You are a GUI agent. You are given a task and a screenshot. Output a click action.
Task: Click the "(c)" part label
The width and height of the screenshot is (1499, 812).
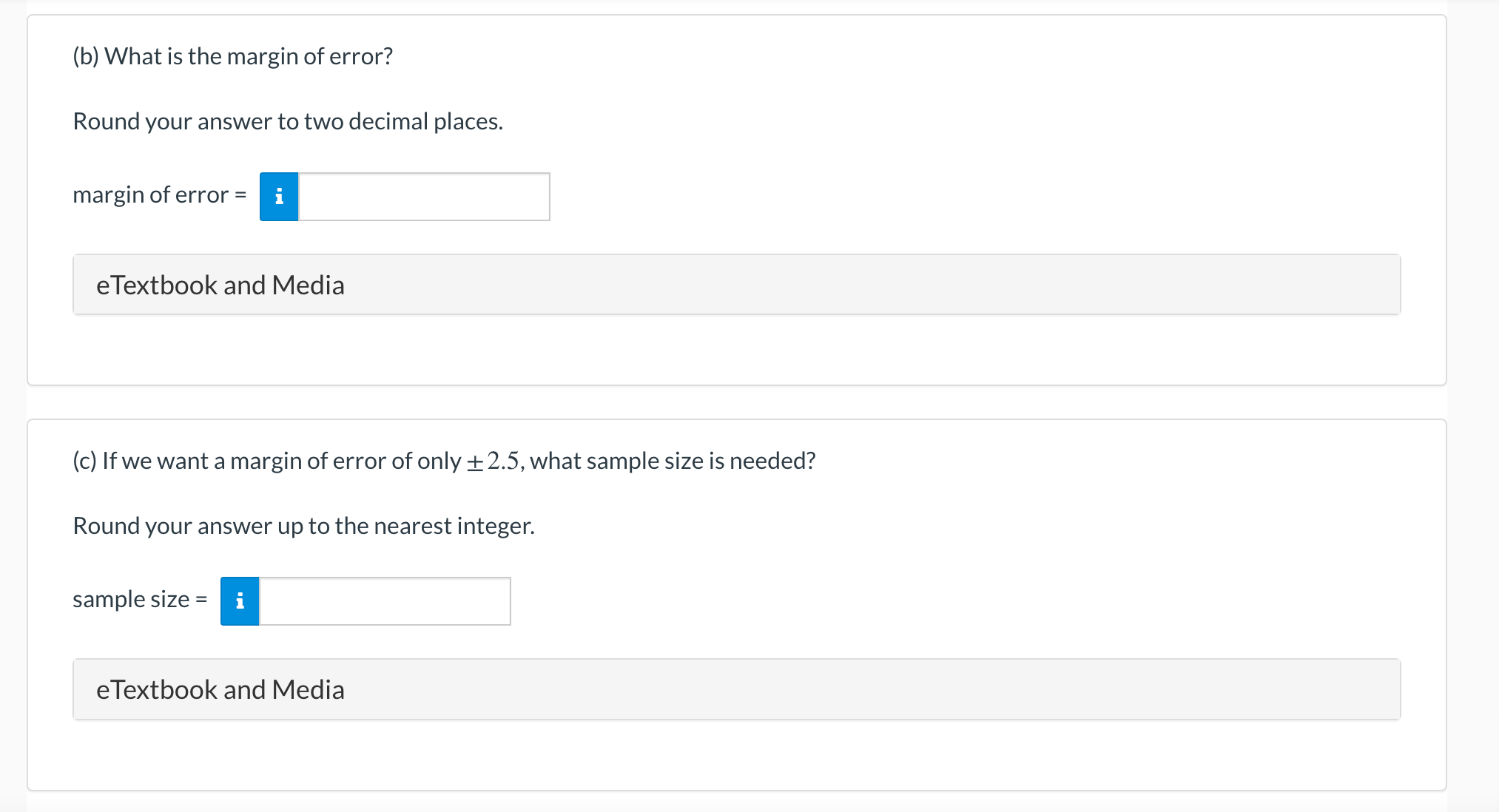[84, 461]
